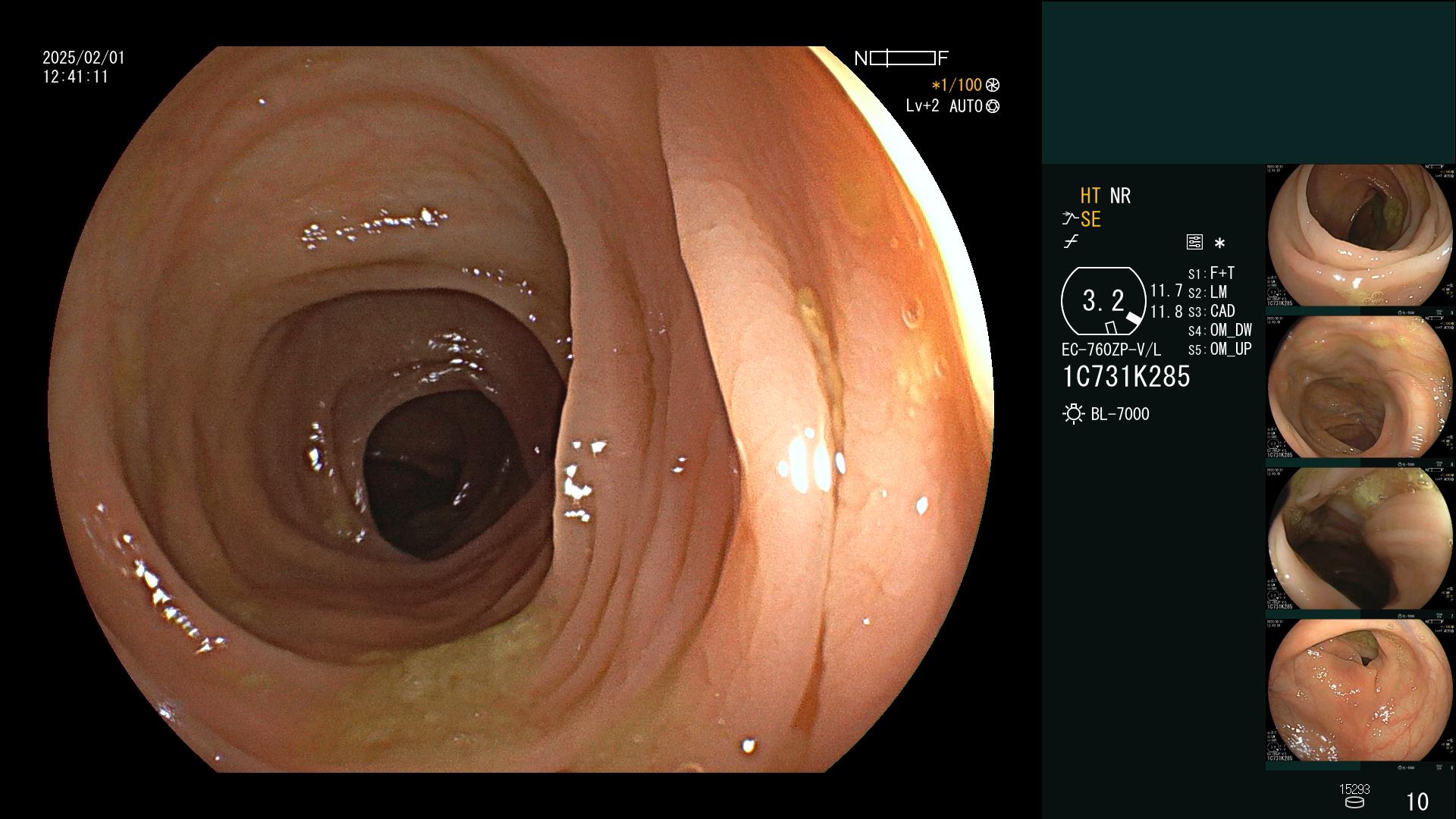1456x819 pixels.
Task: Open the third captured thumbnail with the yellow fold
Action: click(1360, 538)
